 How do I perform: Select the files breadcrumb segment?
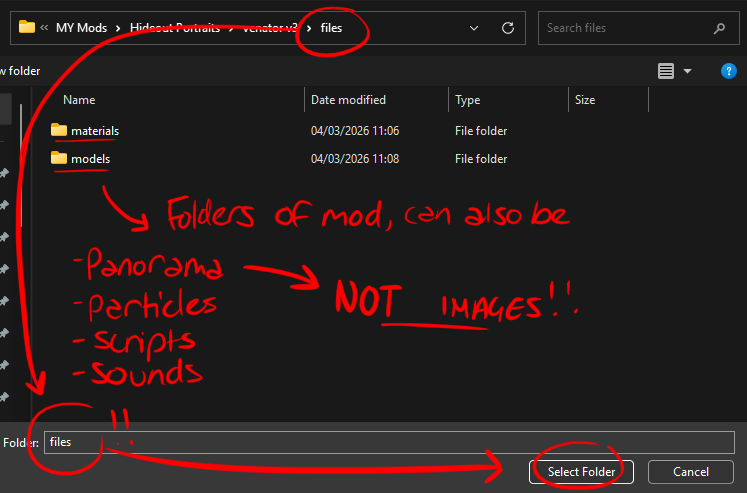[331, 28]
